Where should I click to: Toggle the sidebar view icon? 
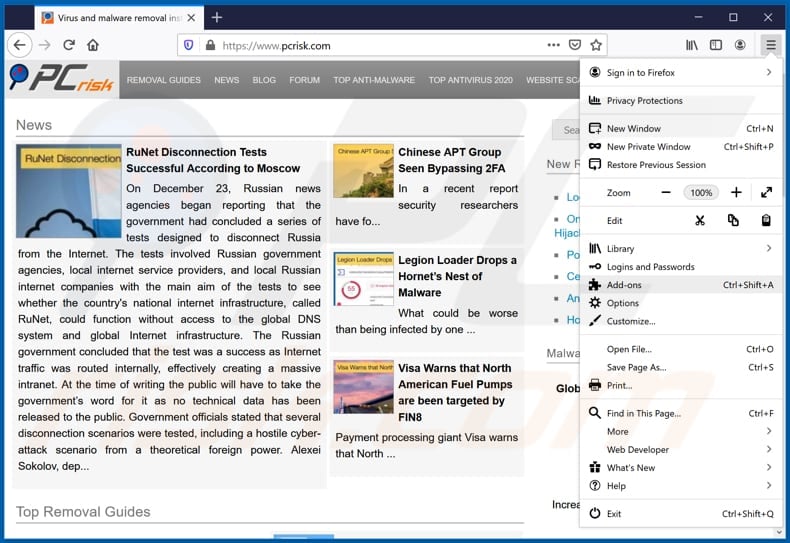point(715,45)
